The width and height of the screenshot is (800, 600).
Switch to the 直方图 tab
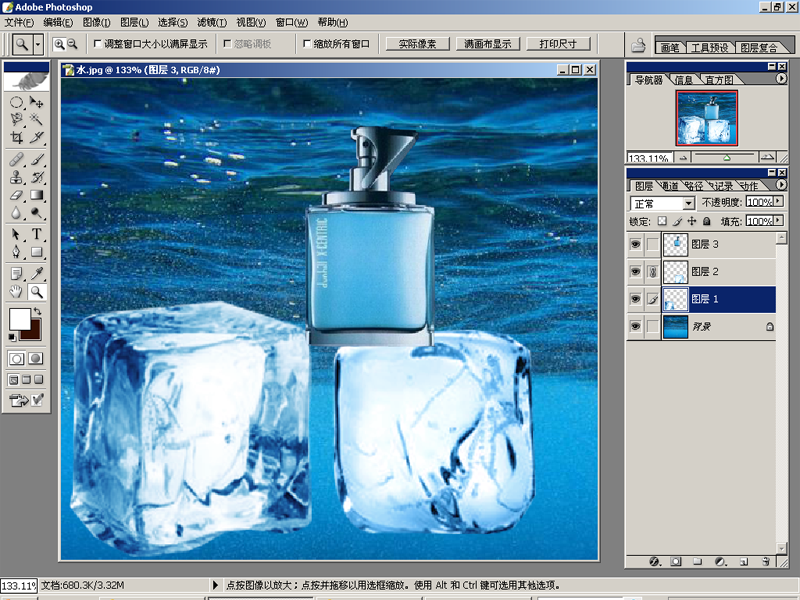(719, 80)
